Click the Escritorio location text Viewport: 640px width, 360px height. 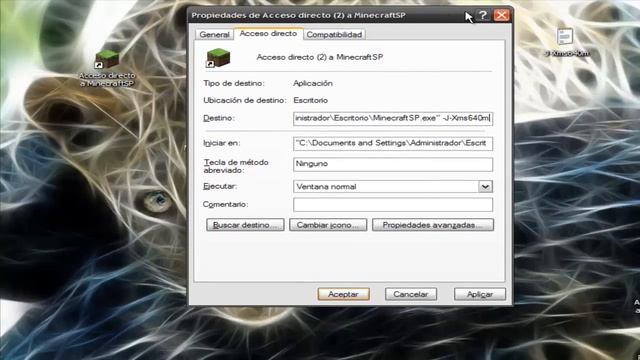pos(311,100)
